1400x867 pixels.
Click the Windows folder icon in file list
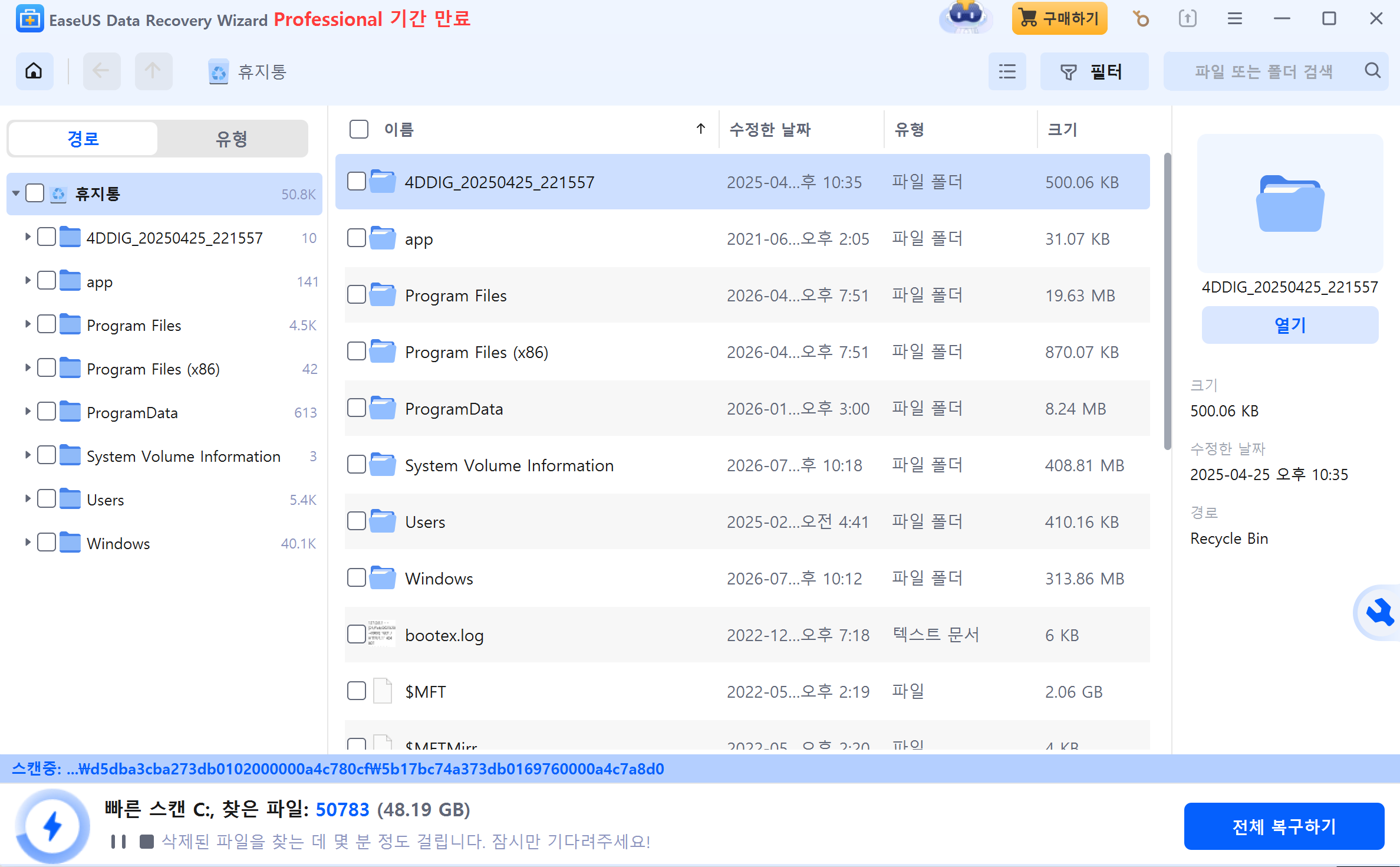[383, 578]
